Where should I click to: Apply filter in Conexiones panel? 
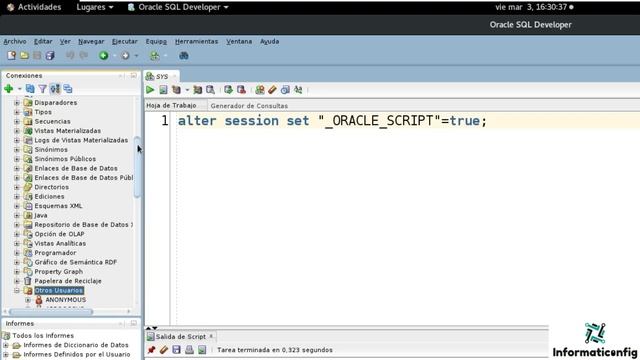[42, 89]
